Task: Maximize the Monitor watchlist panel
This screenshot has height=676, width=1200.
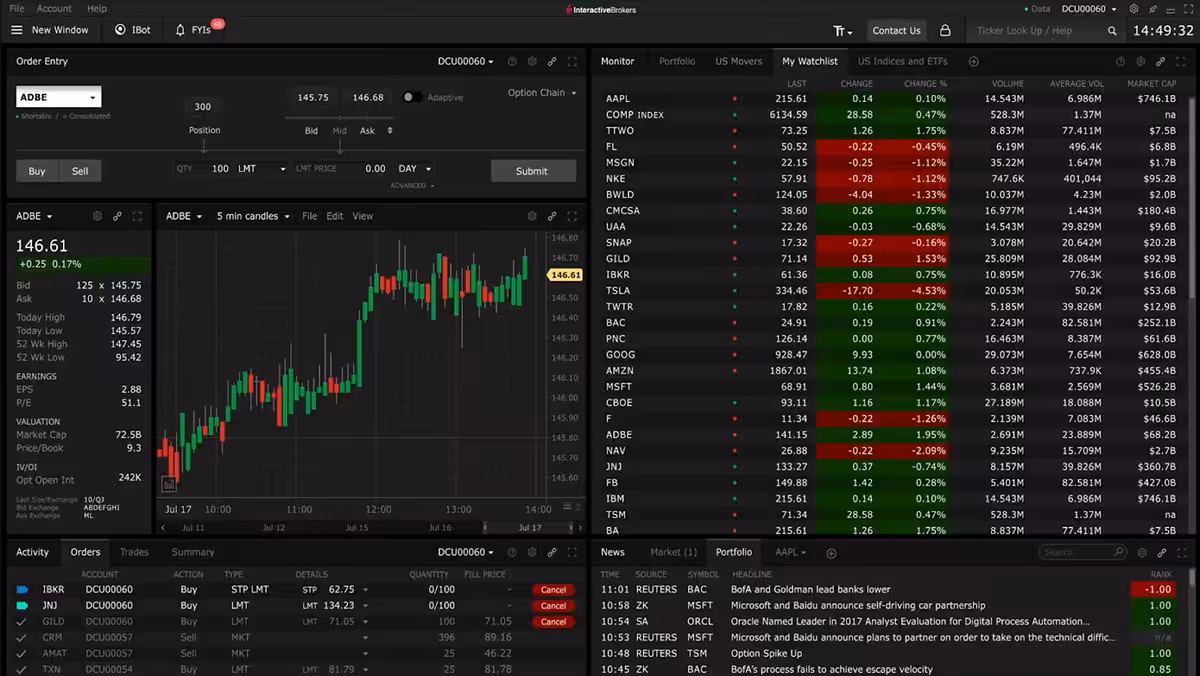Action: click(x=1181, y=62)
